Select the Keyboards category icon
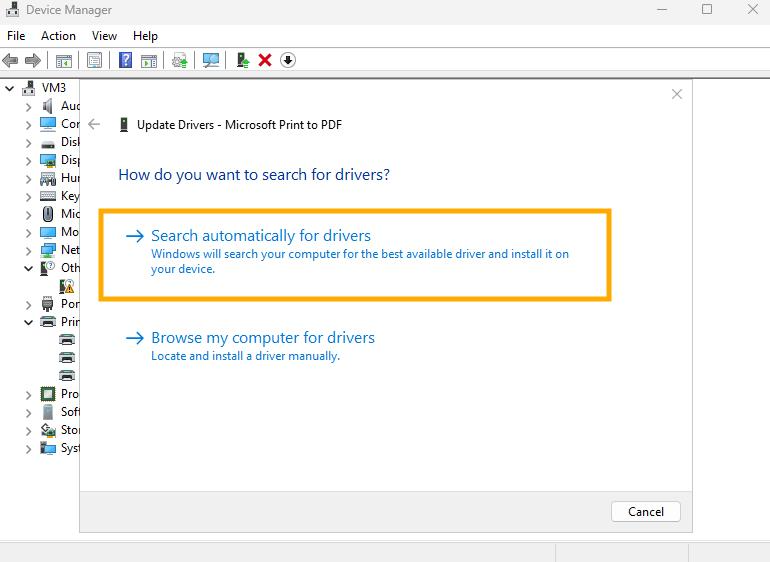Screen dimensions: 770x562 (48, 196)
